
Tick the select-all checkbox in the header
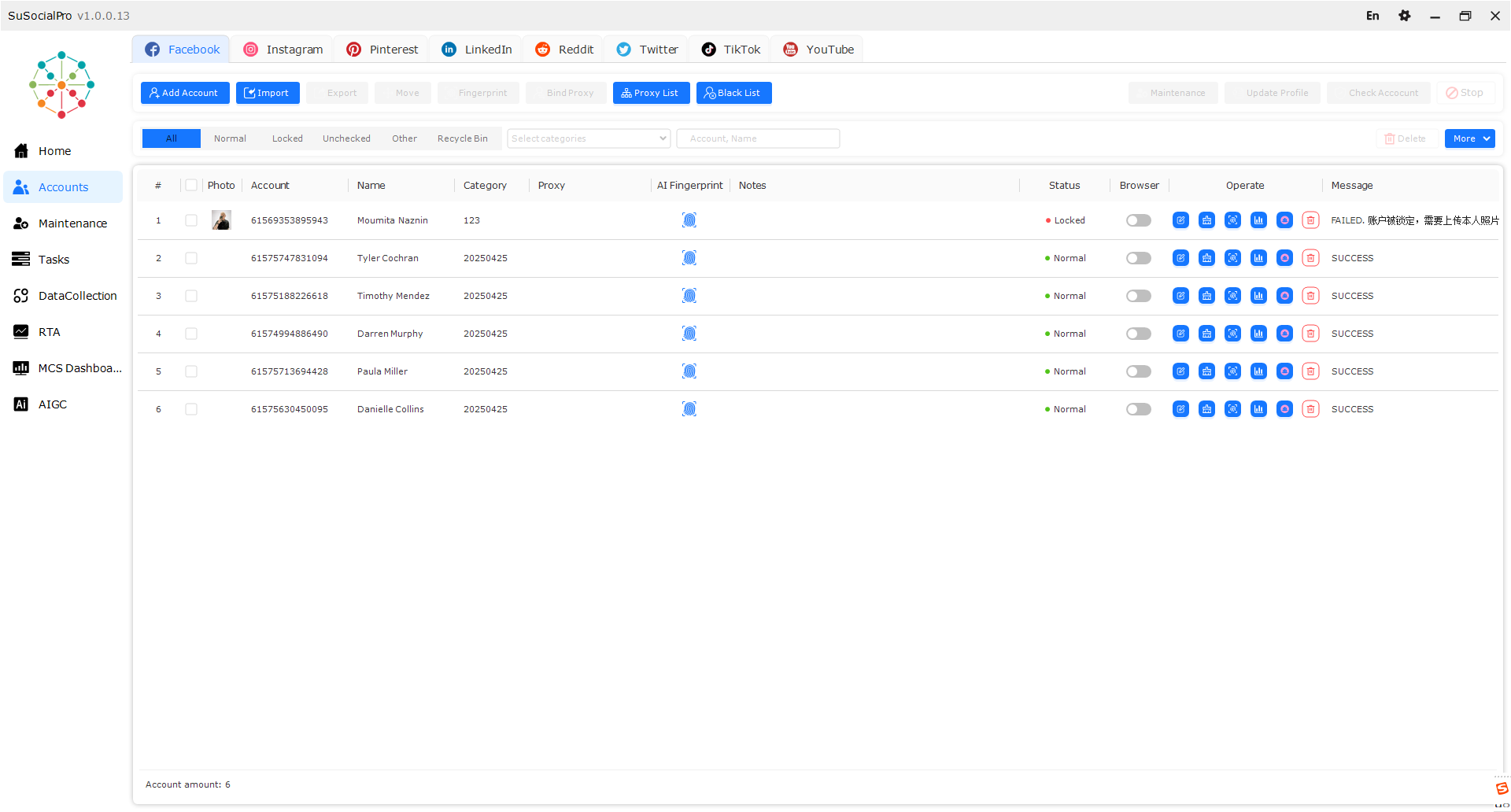click(191, 185)
